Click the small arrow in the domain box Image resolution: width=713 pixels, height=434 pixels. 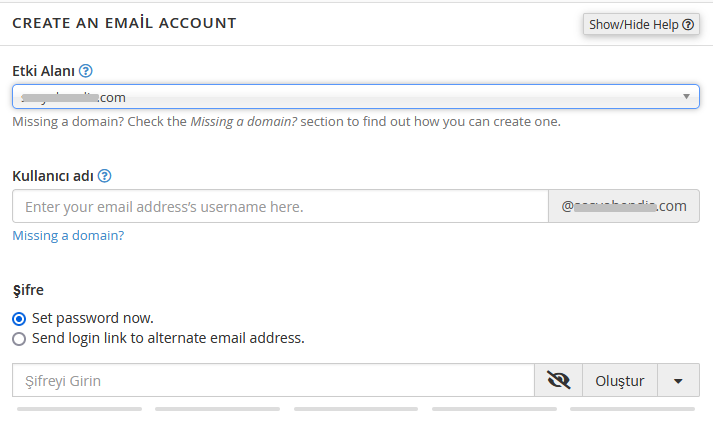tap(686, 96)
